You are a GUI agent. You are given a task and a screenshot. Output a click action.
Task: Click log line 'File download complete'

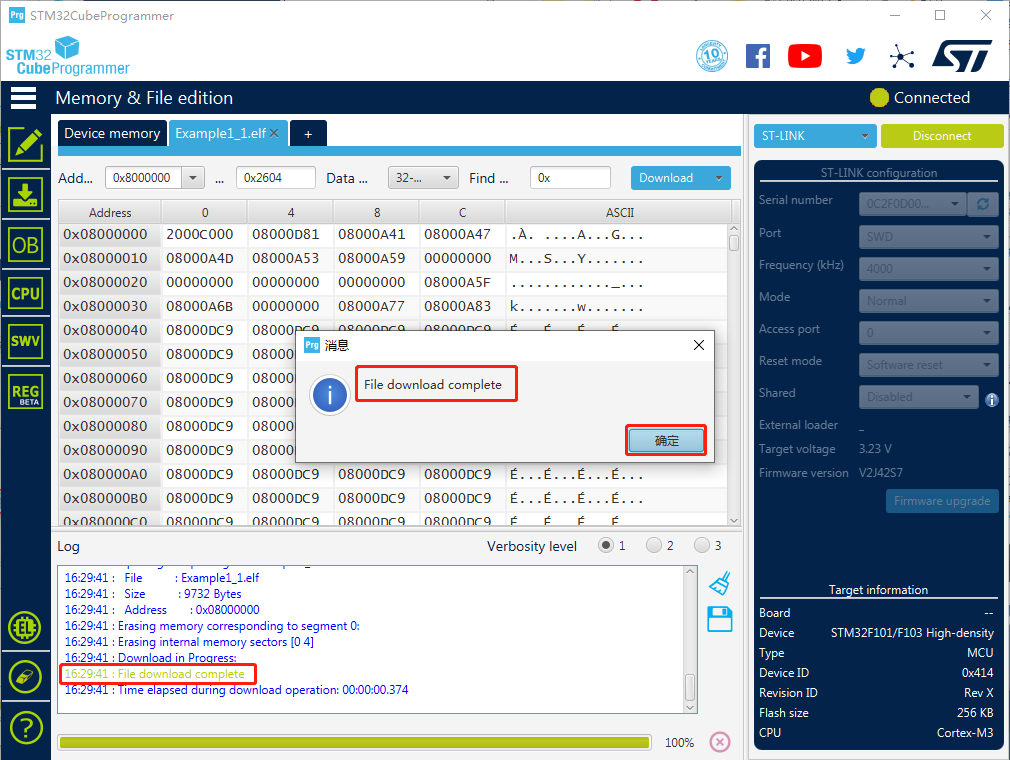[155, 674]
